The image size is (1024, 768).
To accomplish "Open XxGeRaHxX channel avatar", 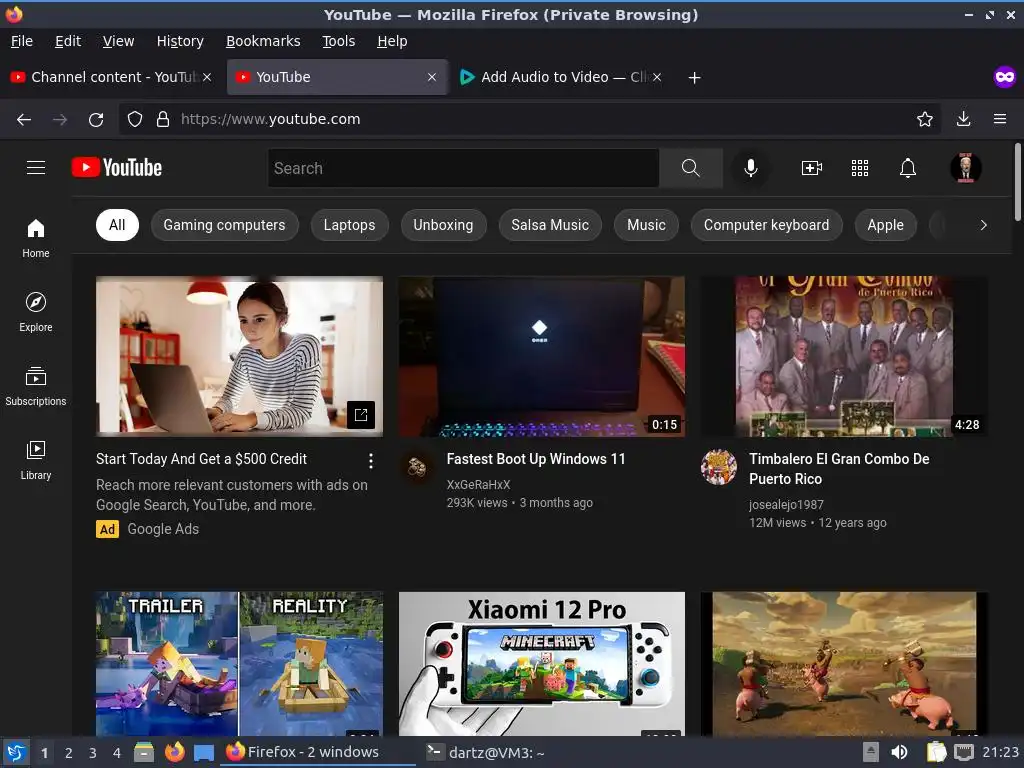I will pyautogui.click(x=417, y=466).
